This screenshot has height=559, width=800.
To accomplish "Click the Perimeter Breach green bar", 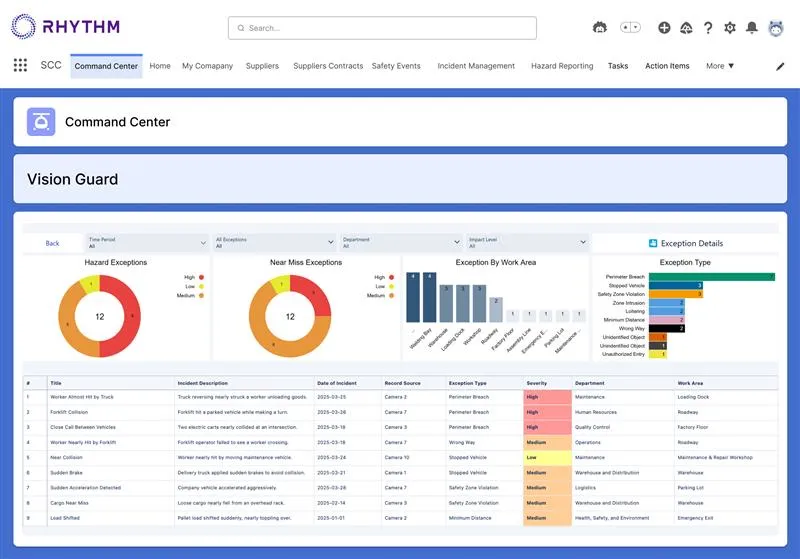I will [x=711, y=277].
